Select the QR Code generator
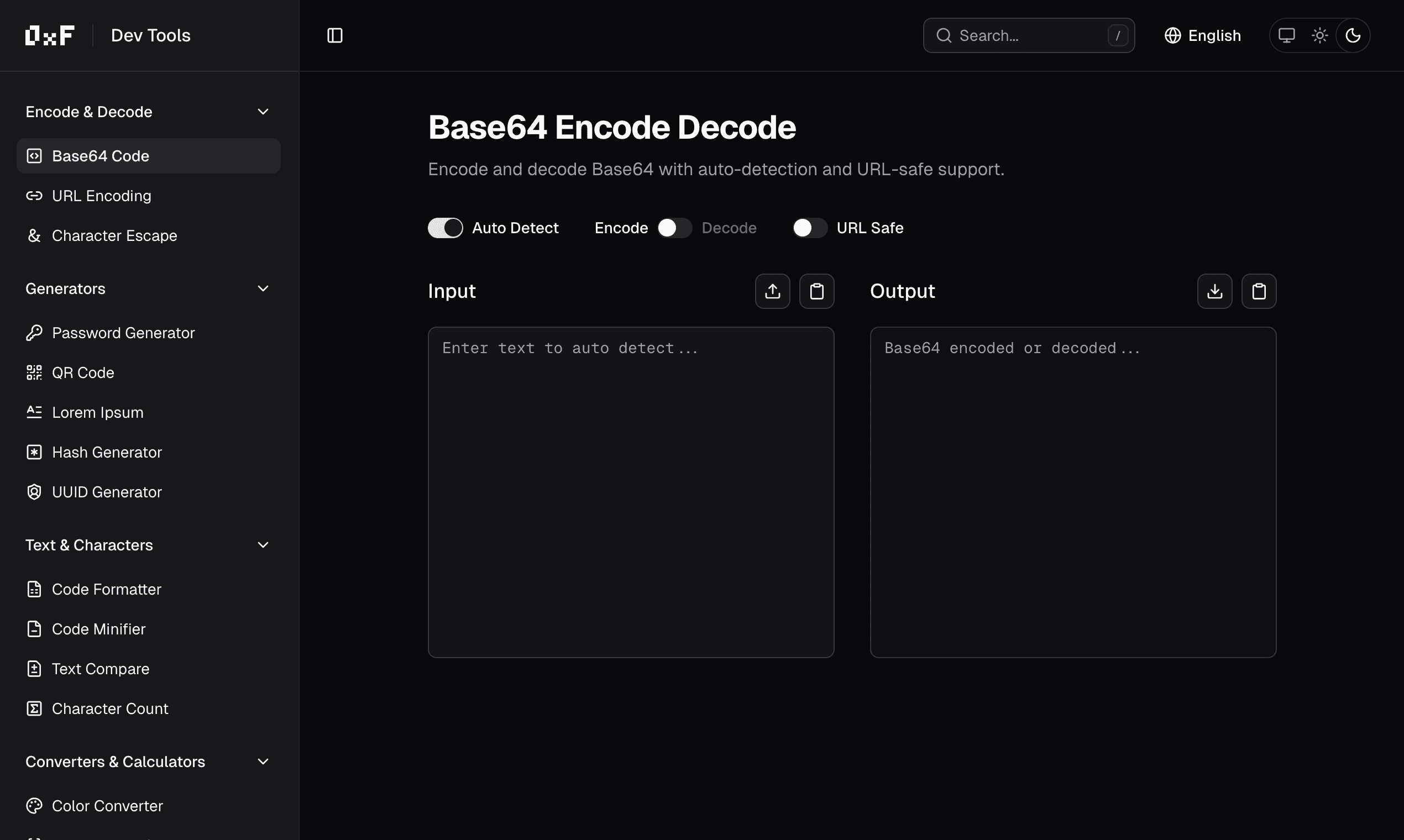 click(x=83, y=372)
